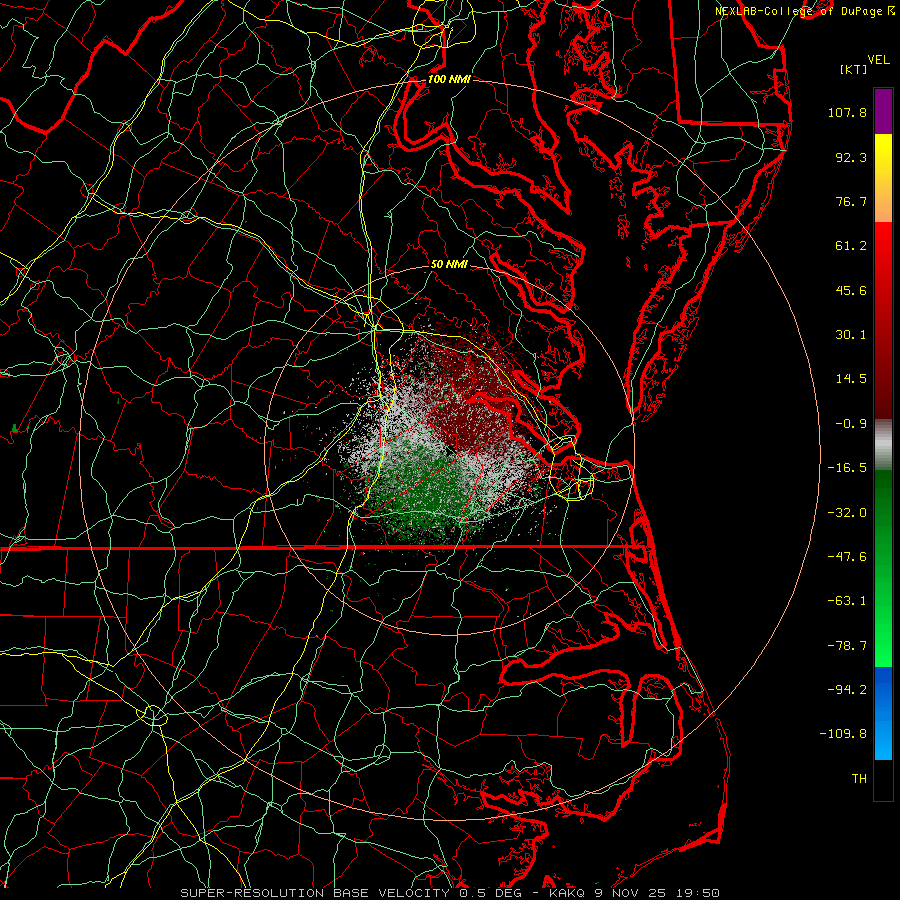Click the 100 NMI range ring label
Screen dimensions: 900x900
click(x=449, y=79)
